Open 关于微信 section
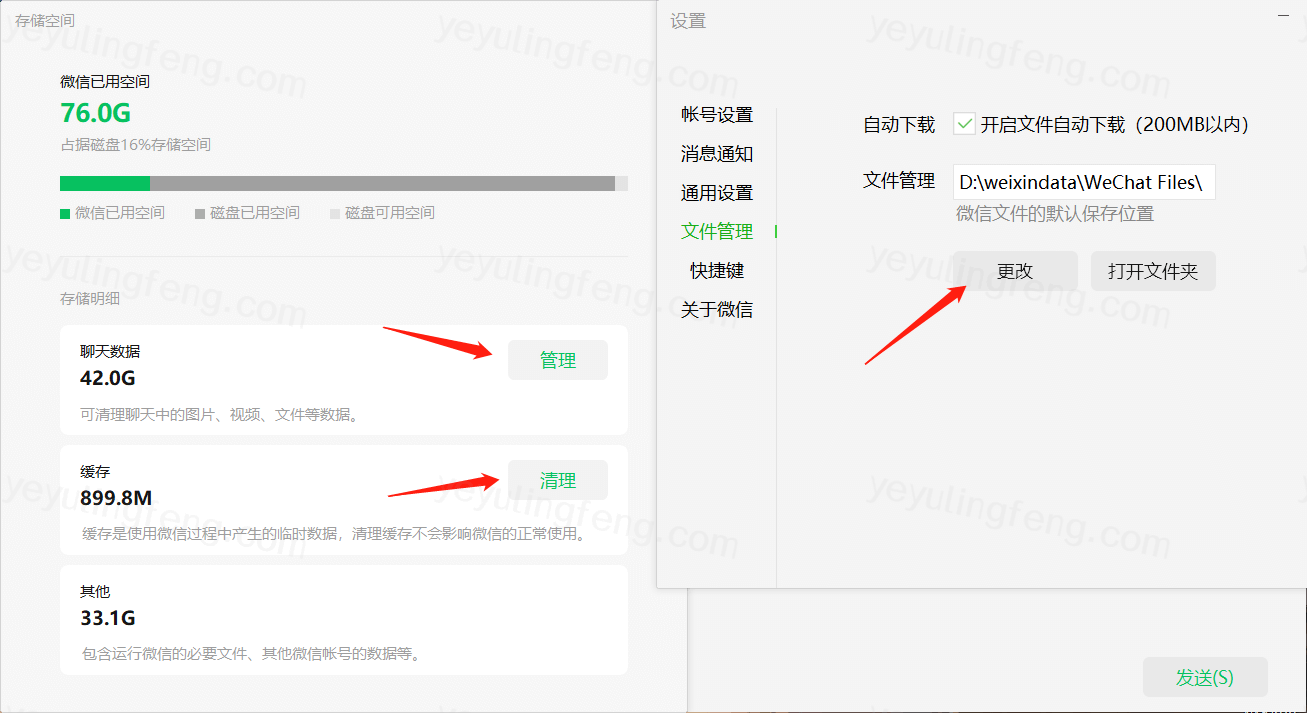1307x713 pixels. click(717, 310)
